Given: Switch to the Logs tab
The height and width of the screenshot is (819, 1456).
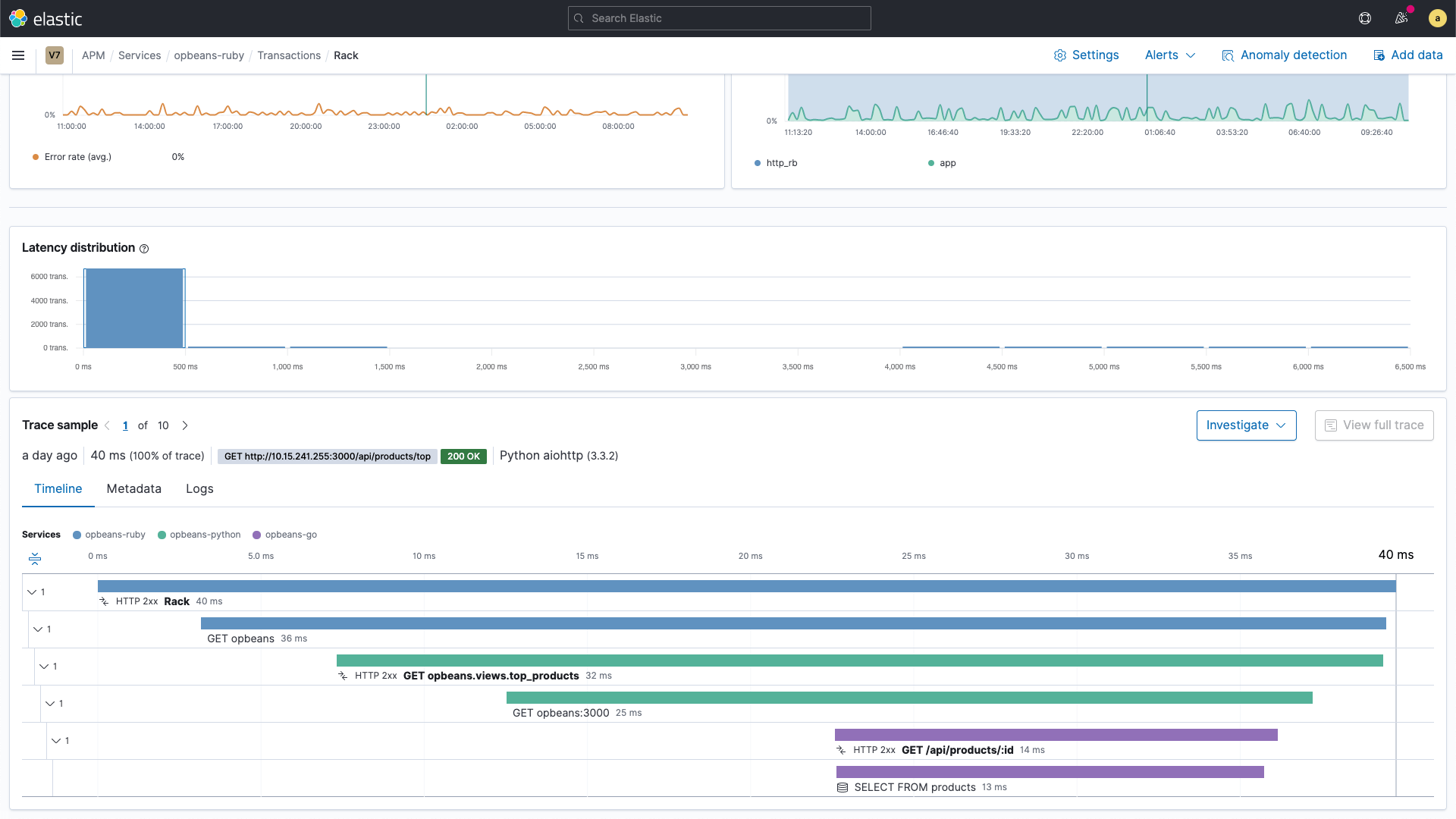Looking at the screenshot, I should [199, 489].
